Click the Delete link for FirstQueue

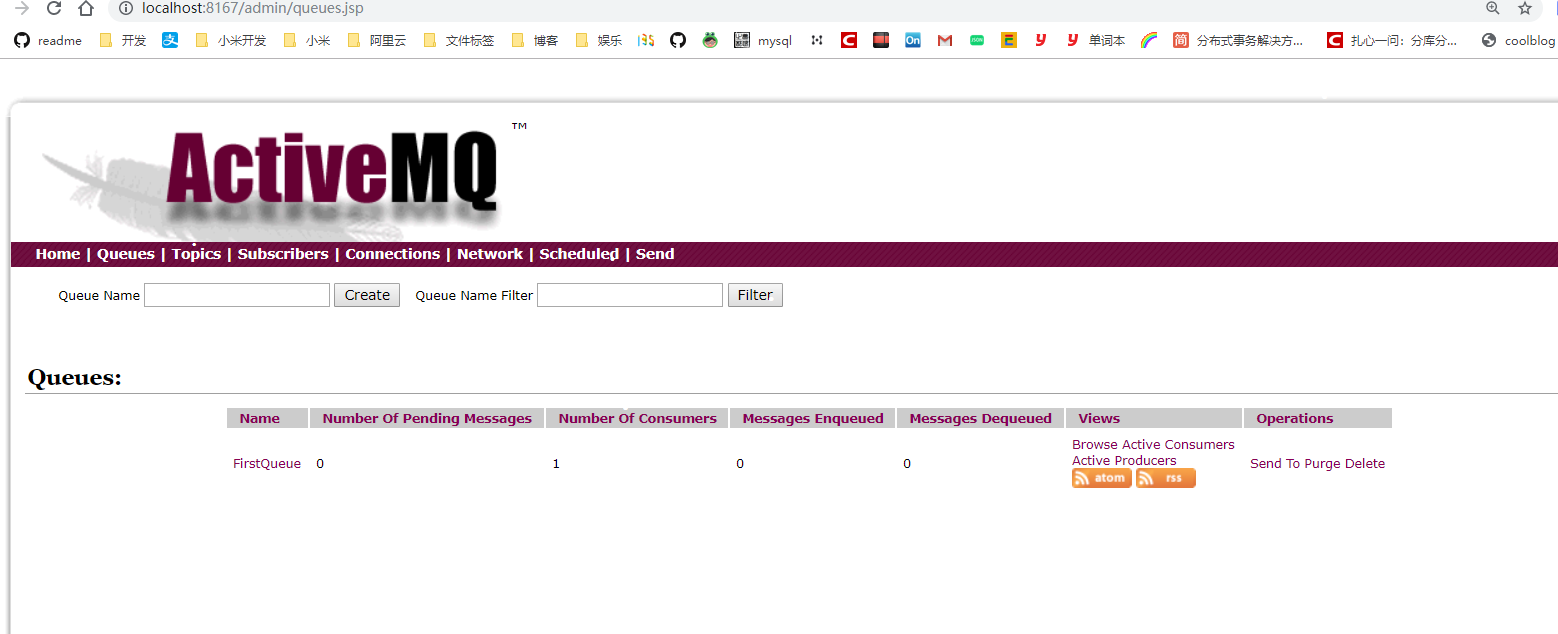pyautogui.click(x=1365, y=464)
